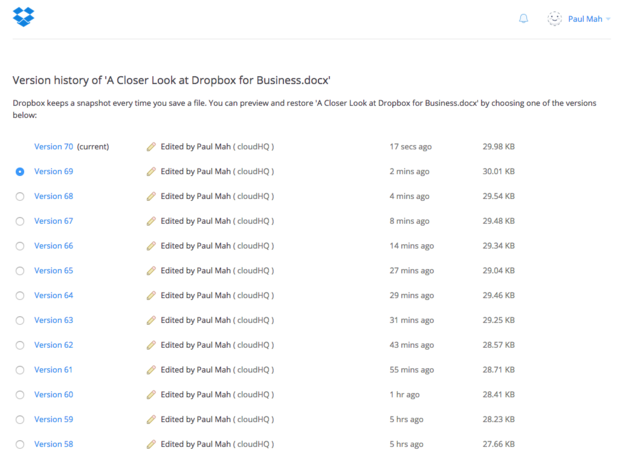This screenshot has width=620, height=459.
Task: Open the Version 70 link
Action: click(x=53, y=147)
